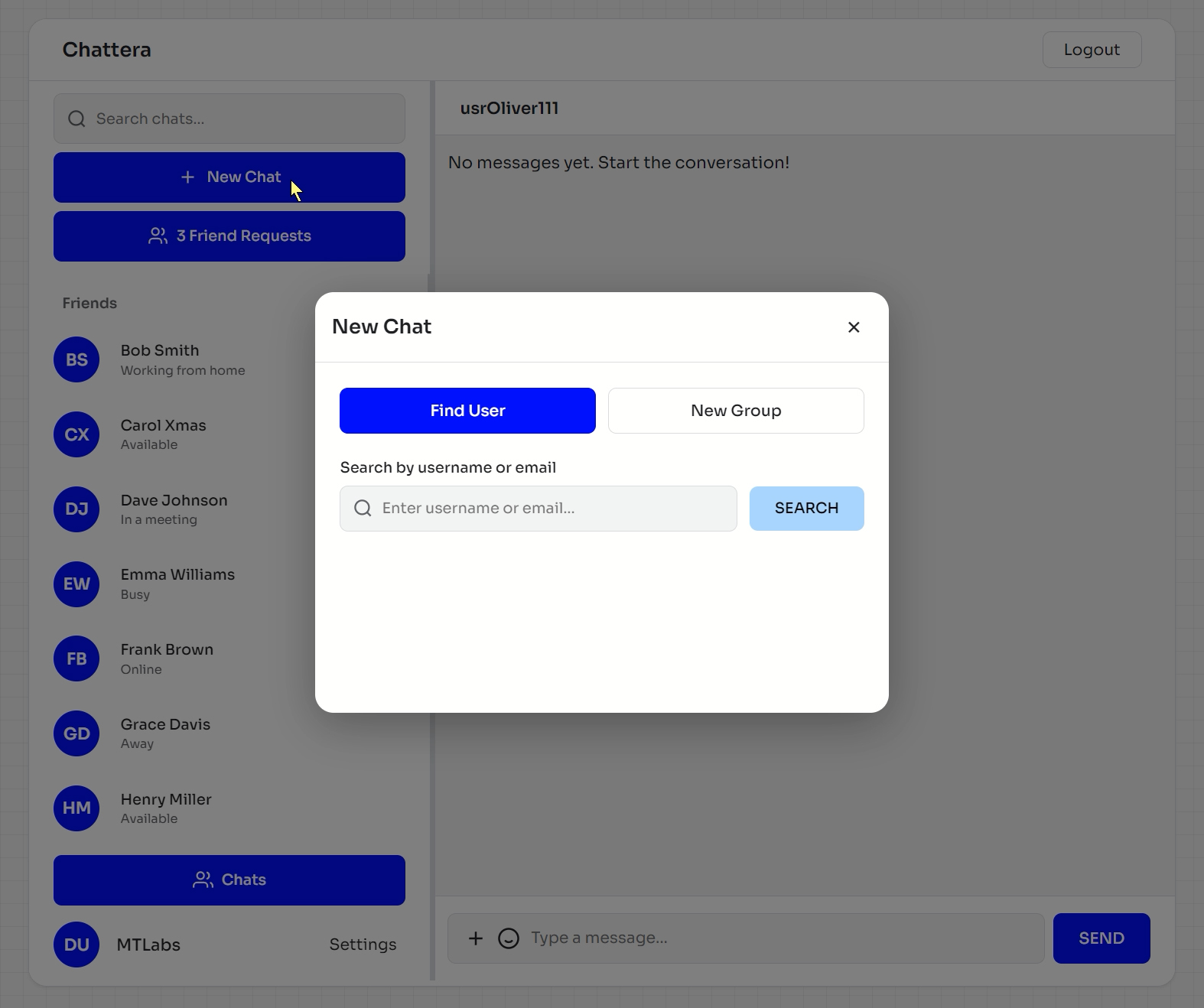Click Henry Miller's HM avatar
The image size is (1204, 1008).
[76, 808]
